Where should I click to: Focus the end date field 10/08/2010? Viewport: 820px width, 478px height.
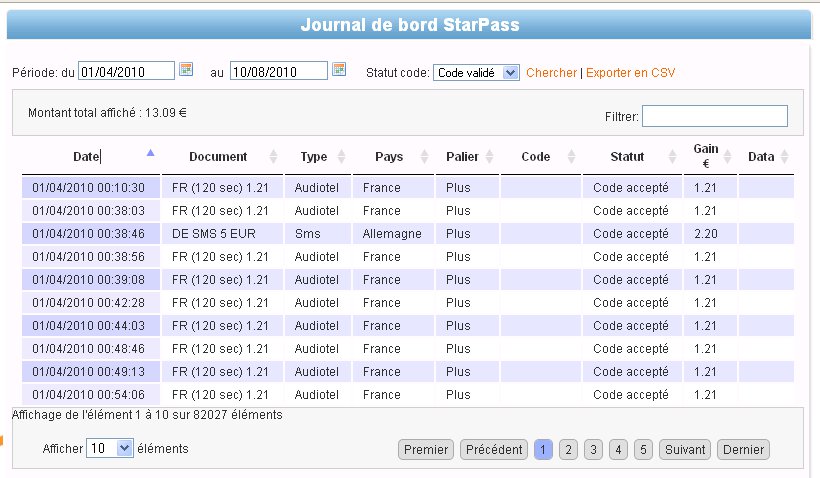pyautogui.click(x=279, y=71)
